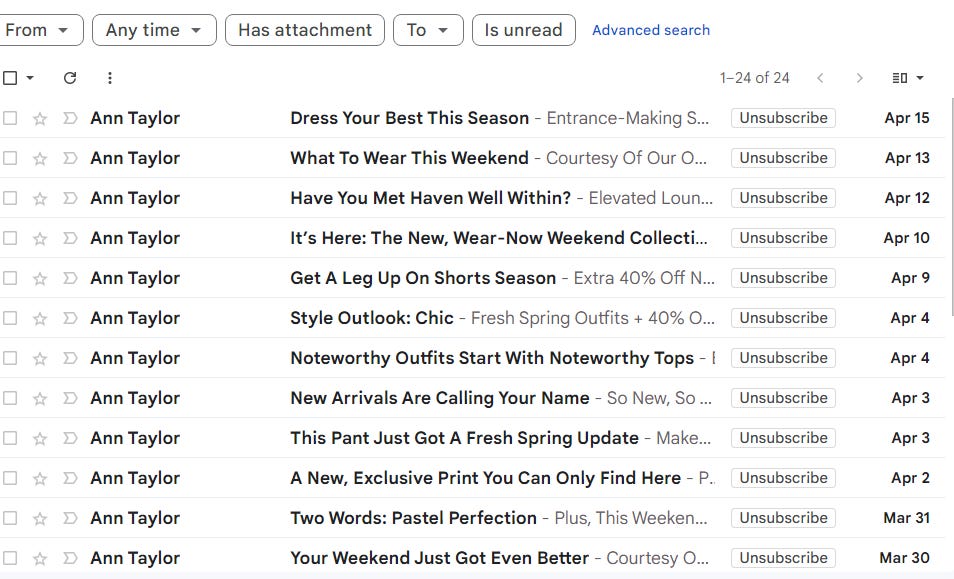
Task: Star the Dress Your Best This Season email
Action: point(40,118)
